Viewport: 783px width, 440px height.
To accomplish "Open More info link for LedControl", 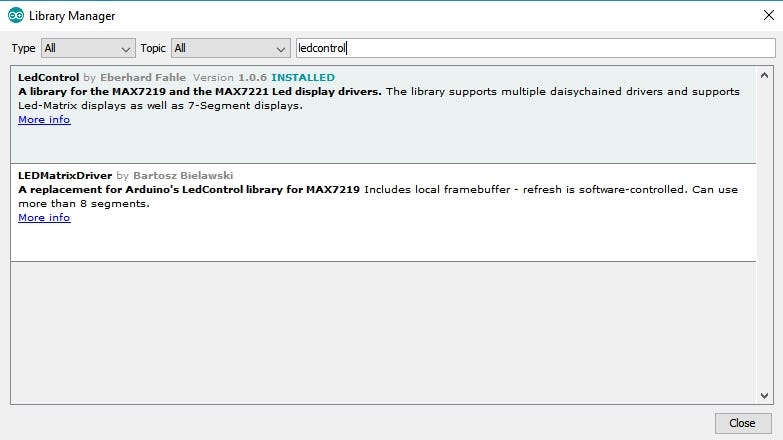I will 44,120.
